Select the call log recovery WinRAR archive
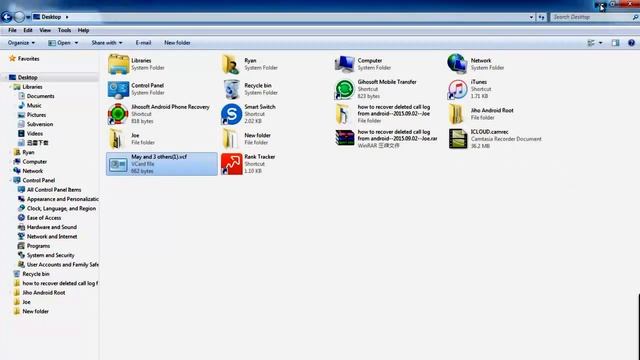The height and width of the screenshot is (360, 640). pos(345,138)
